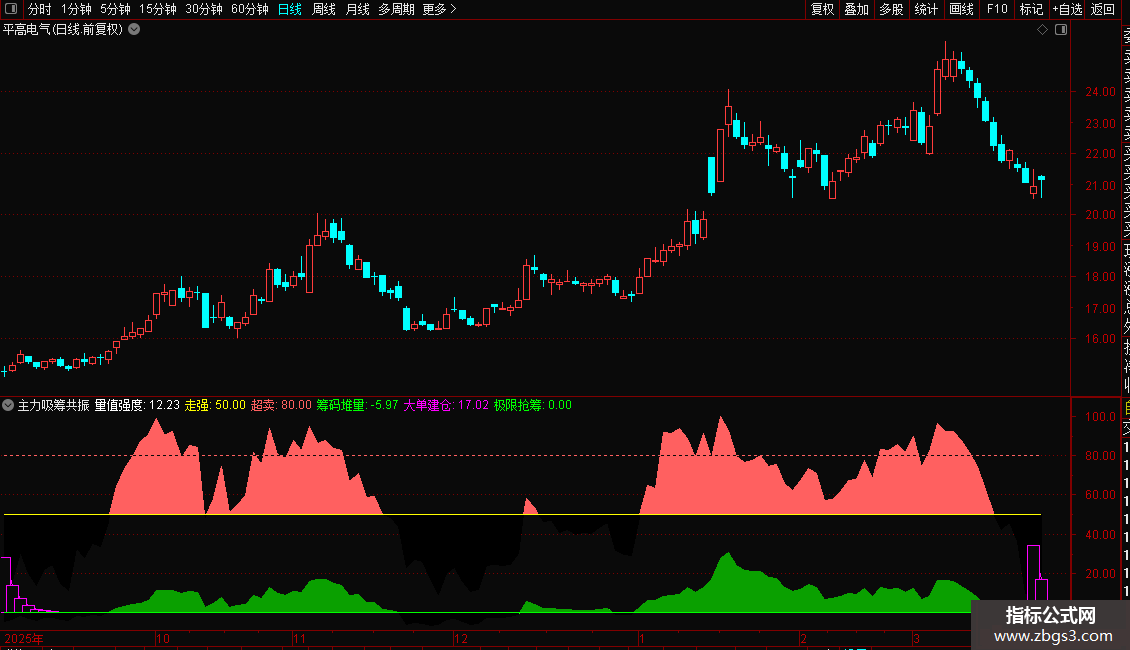
Task: Click the 叠加 overlay button
Action: (857, 9)
